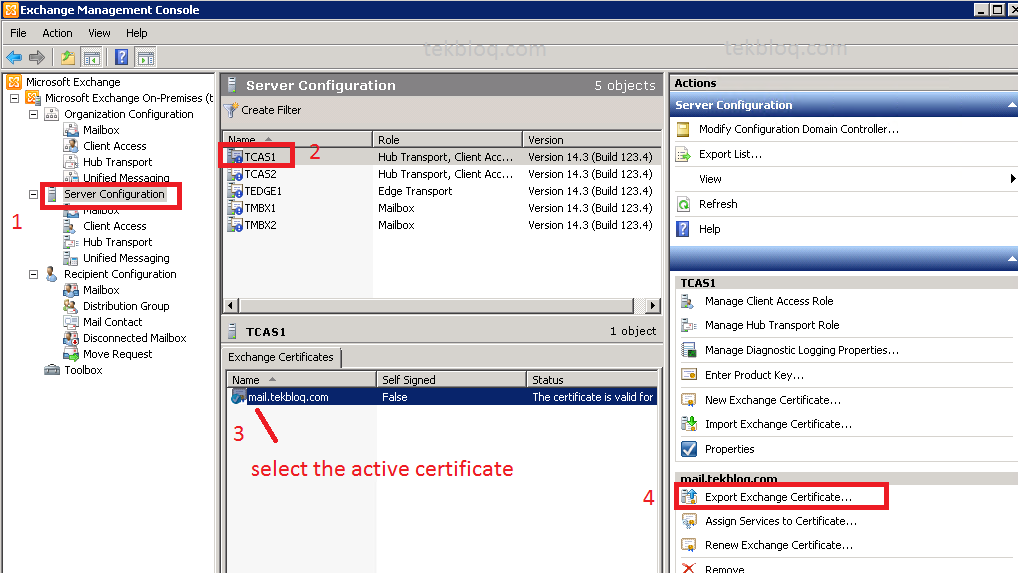1018x573 pixels.
Task: Click the Remove action for the certificate
Action: click(725, 569)
